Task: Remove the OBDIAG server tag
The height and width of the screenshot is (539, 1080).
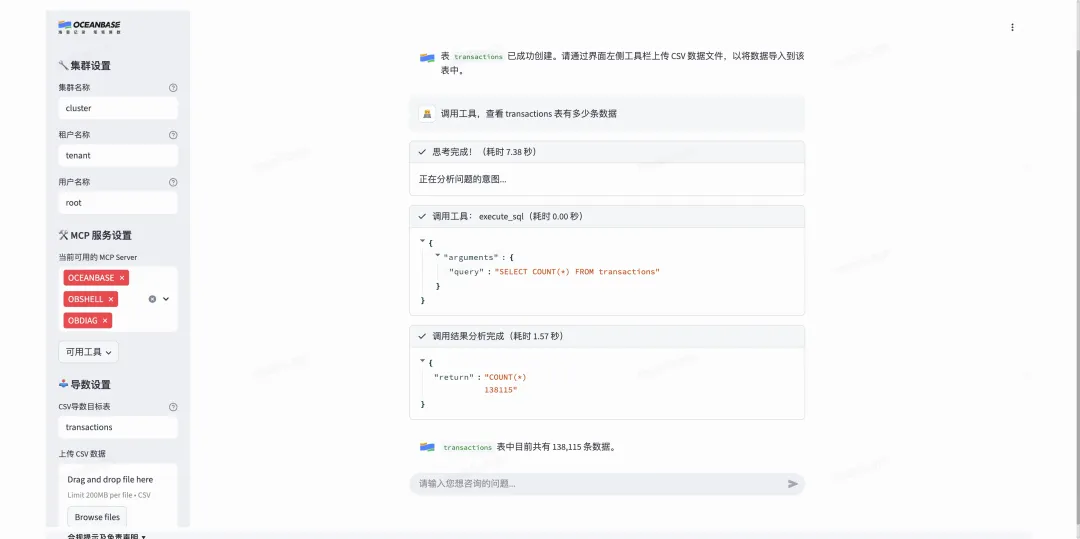Action: click(x=105, y=320)
